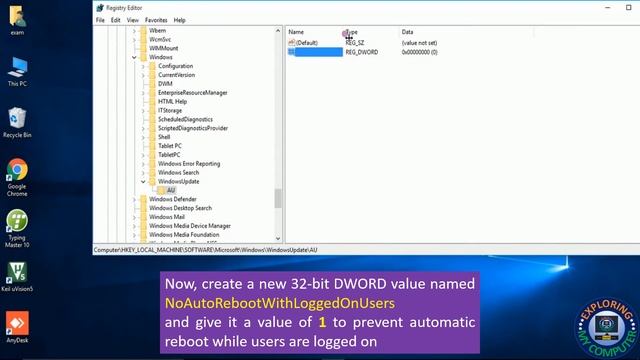Select the AU key folder icon

click(x=161, y=190)
